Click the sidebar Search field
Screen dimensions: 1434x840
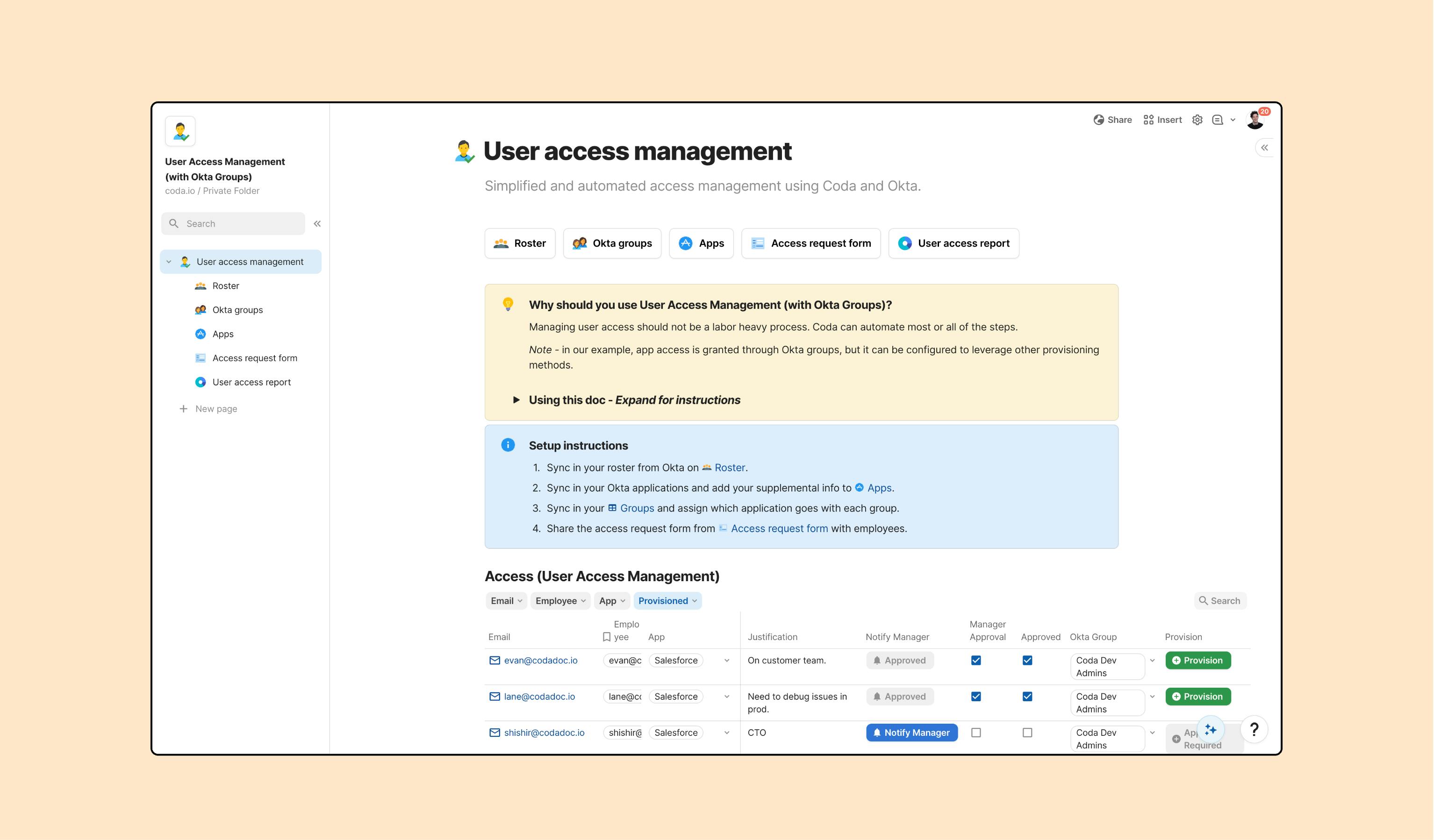233,223
